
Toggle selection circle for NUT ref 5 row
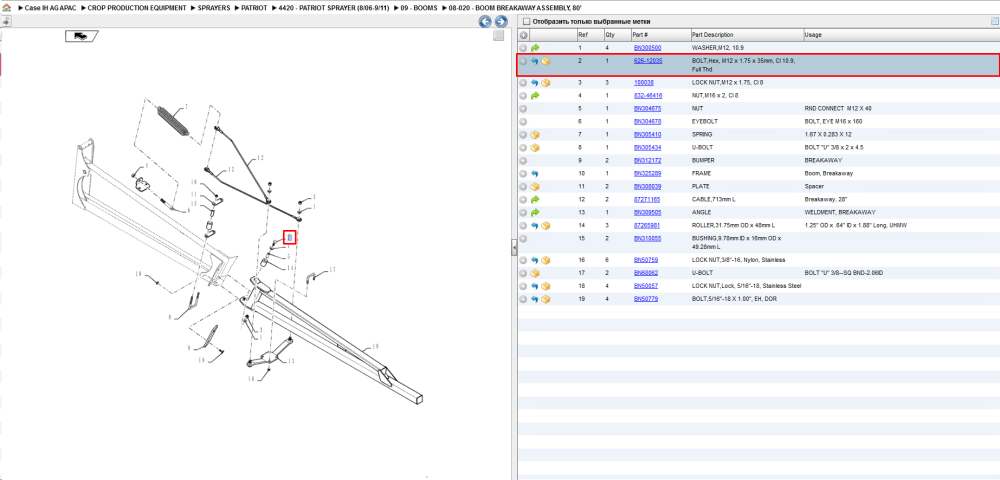524,109
